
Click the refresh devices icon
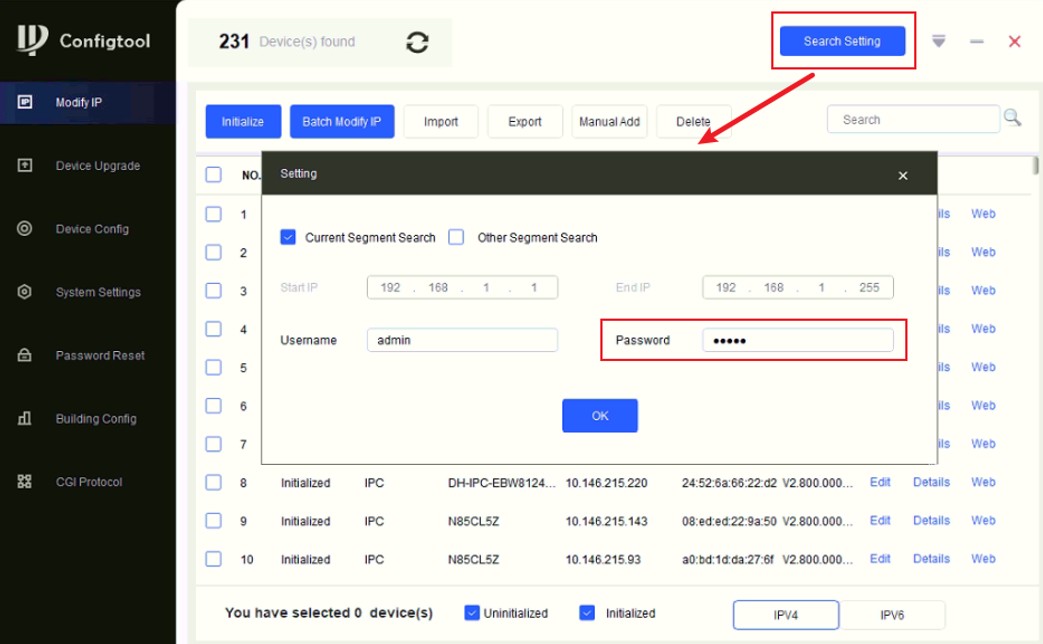(x=417, y=43)
